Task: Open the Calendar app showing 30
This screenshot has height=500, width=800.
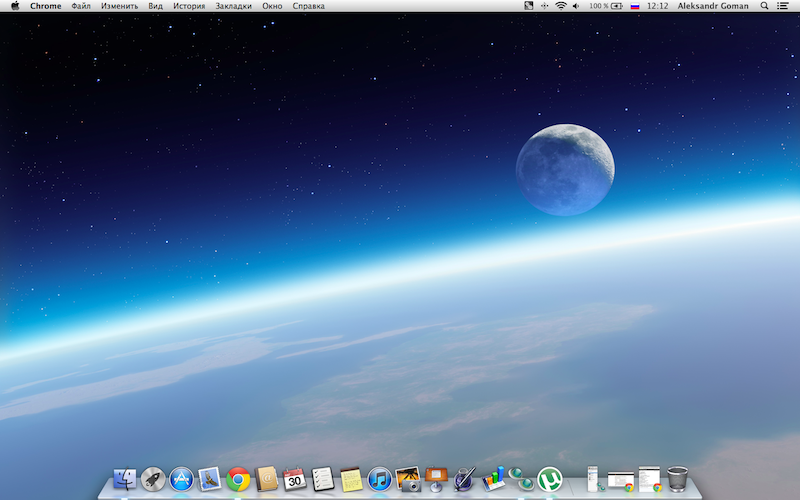Action: pyautogui.click(x=294, y=479)
